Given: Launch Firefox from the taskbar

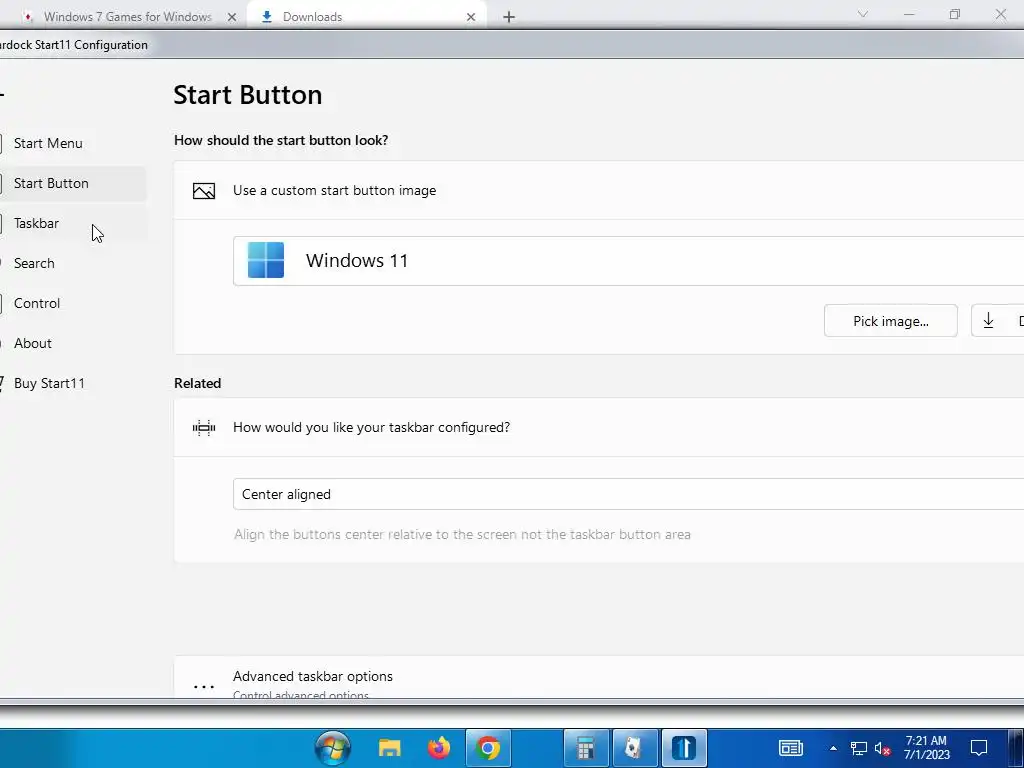Looking at the screenshot, I should coord(440,748).
